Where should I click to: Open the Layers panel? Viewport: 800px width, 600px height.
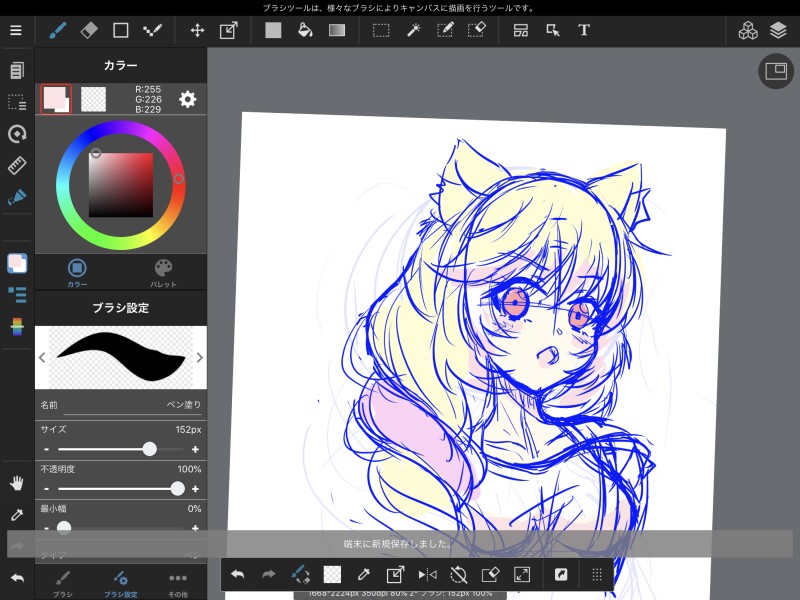[x=778, y=31]
